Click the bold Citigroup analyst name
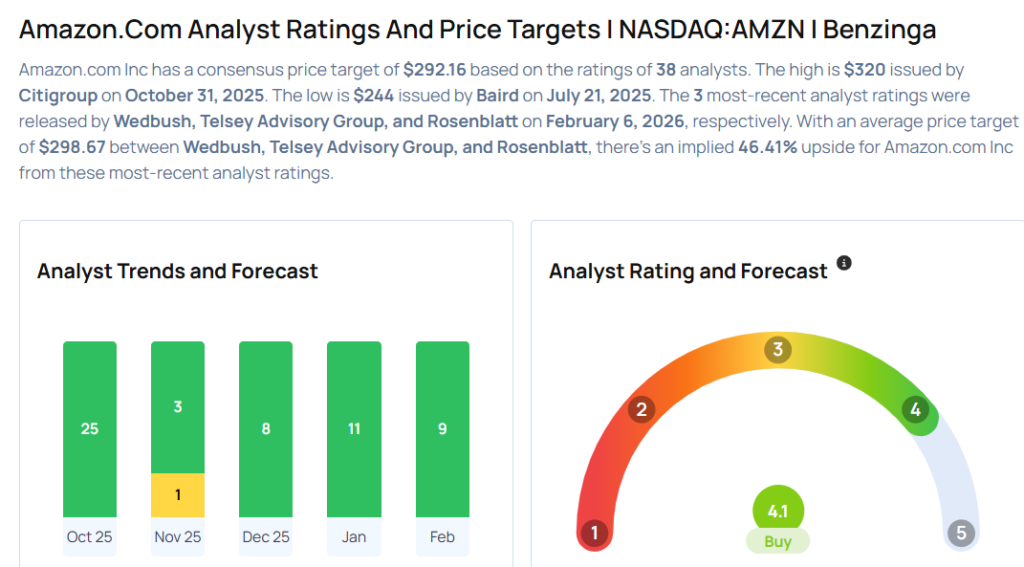 (60, 96)
